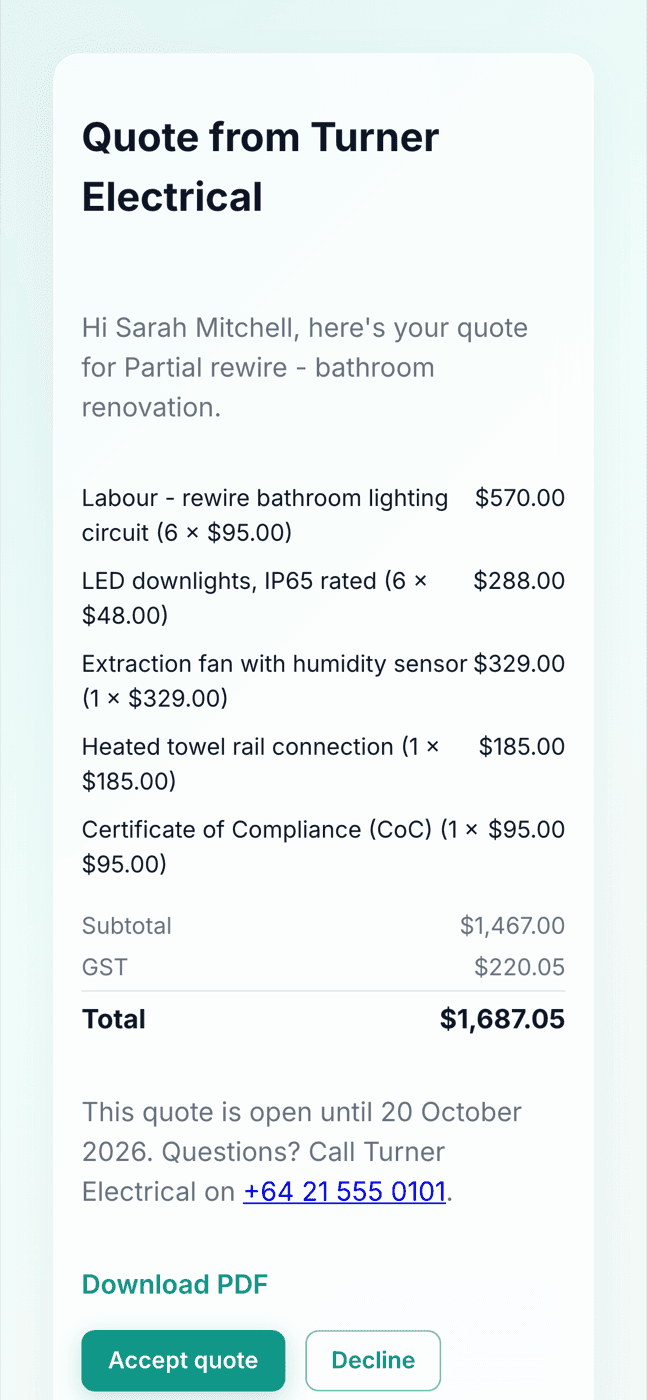Click the $329.00 extraction fan amount
This screenshot has width=647, height=1400.
pyautogui.click(x=519, y=664)
